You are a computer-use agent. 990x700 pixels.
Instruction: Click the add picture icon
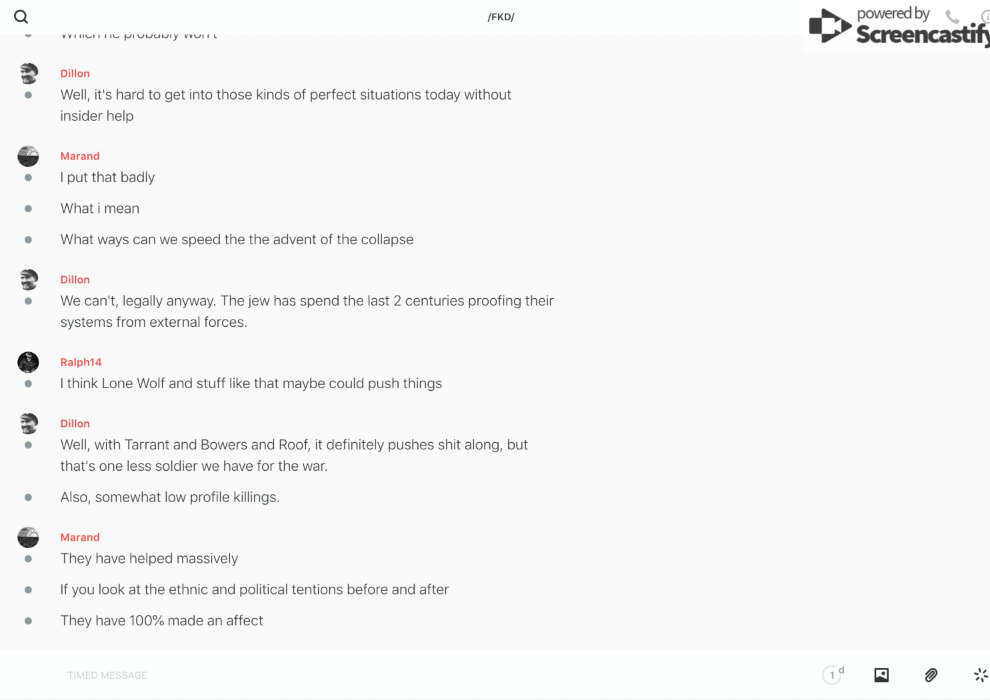[x=881, y=675]
